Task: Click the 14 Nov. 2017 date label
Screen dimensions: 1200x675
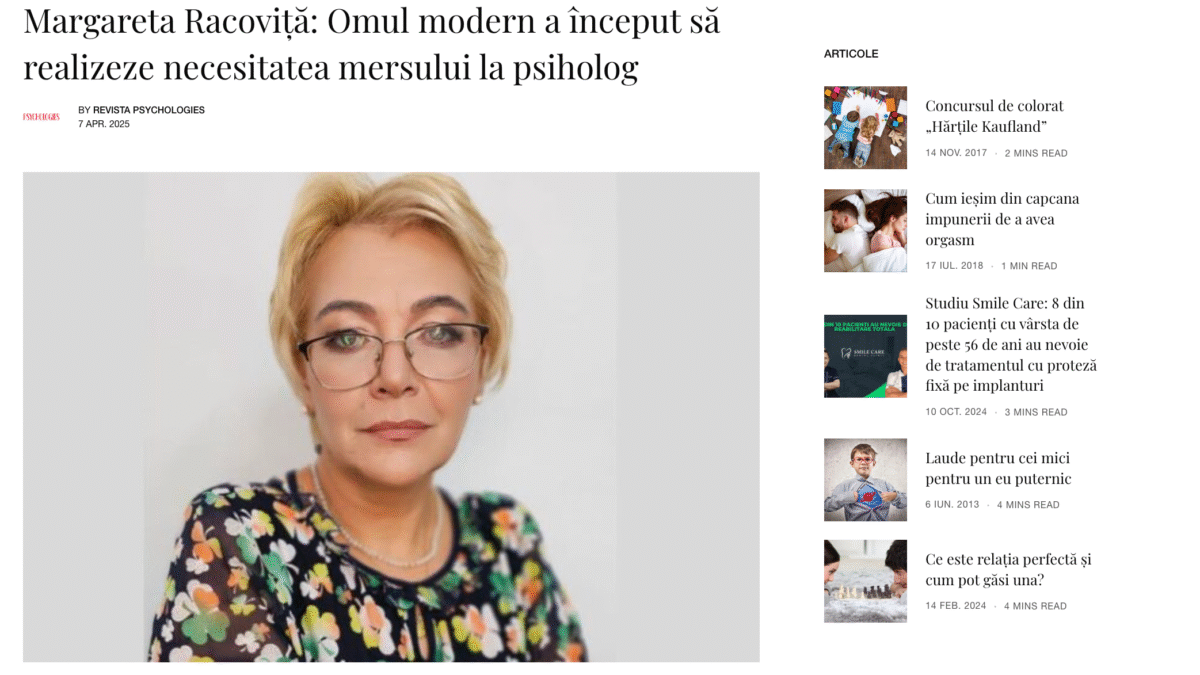Action: [956, 153]
